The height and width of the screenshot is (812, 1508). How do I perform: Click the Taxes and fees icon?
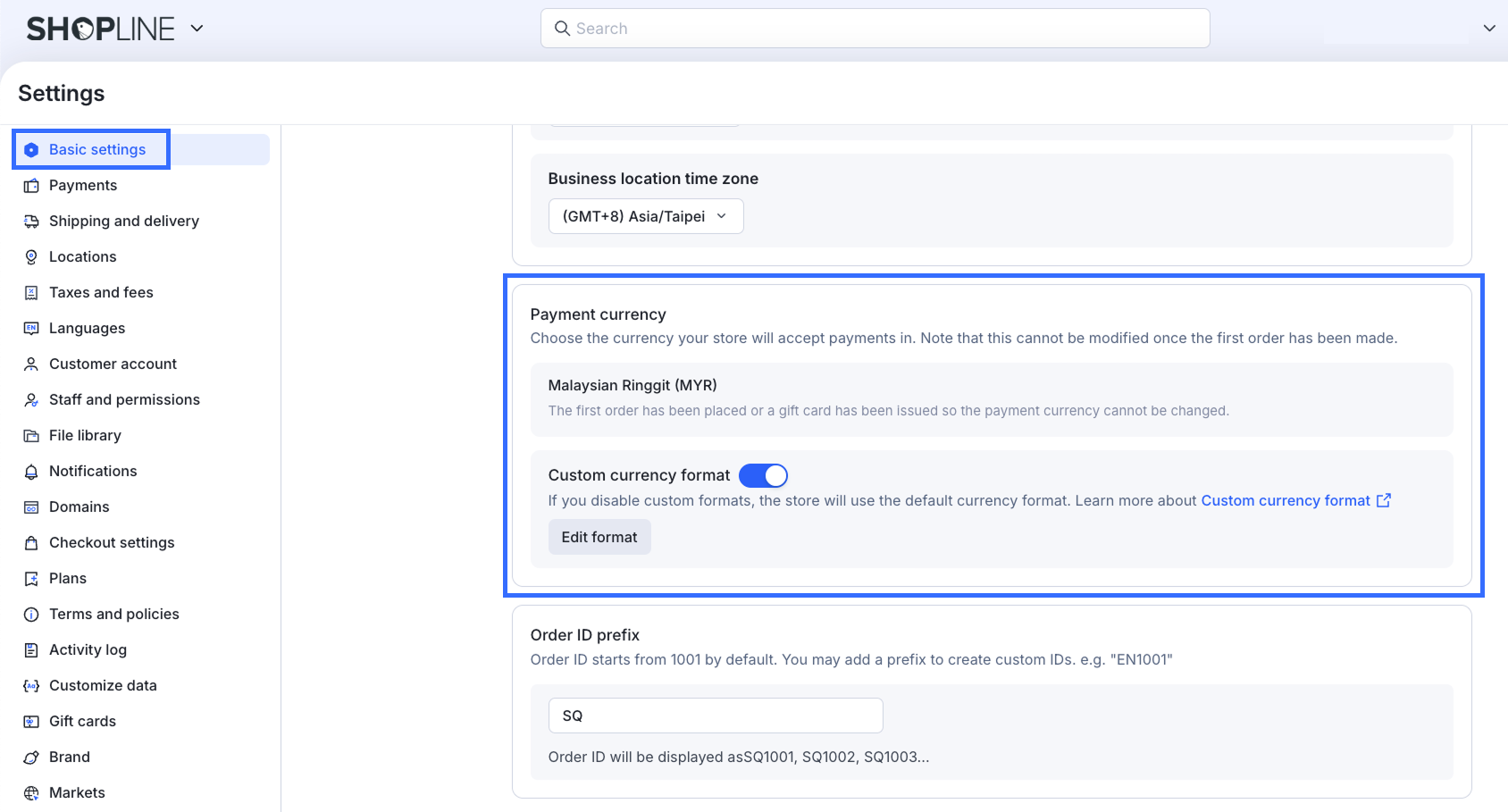tap(31, 293)
